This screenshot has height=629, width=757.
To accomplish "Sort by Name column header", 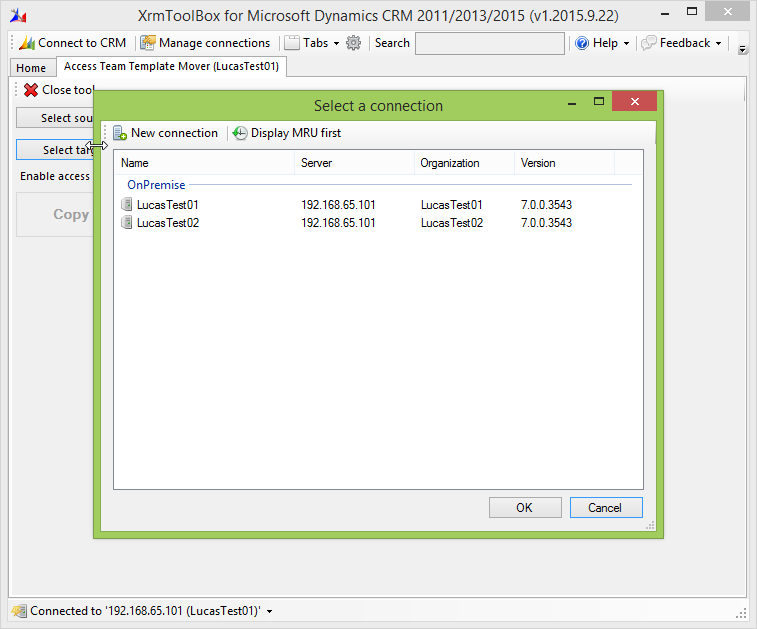I will pos(204,163).
